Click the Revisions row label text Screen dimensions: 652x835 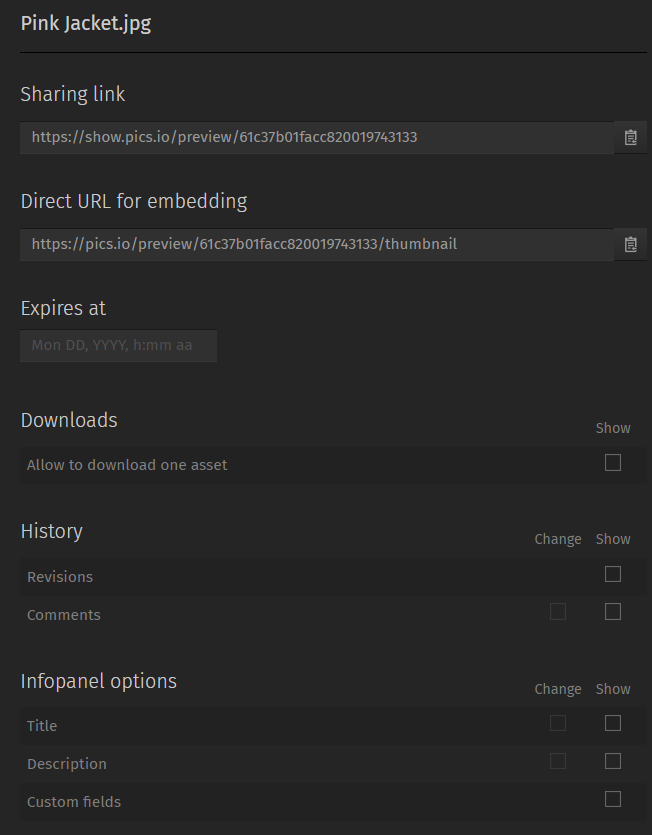click(x=60, y=577)
